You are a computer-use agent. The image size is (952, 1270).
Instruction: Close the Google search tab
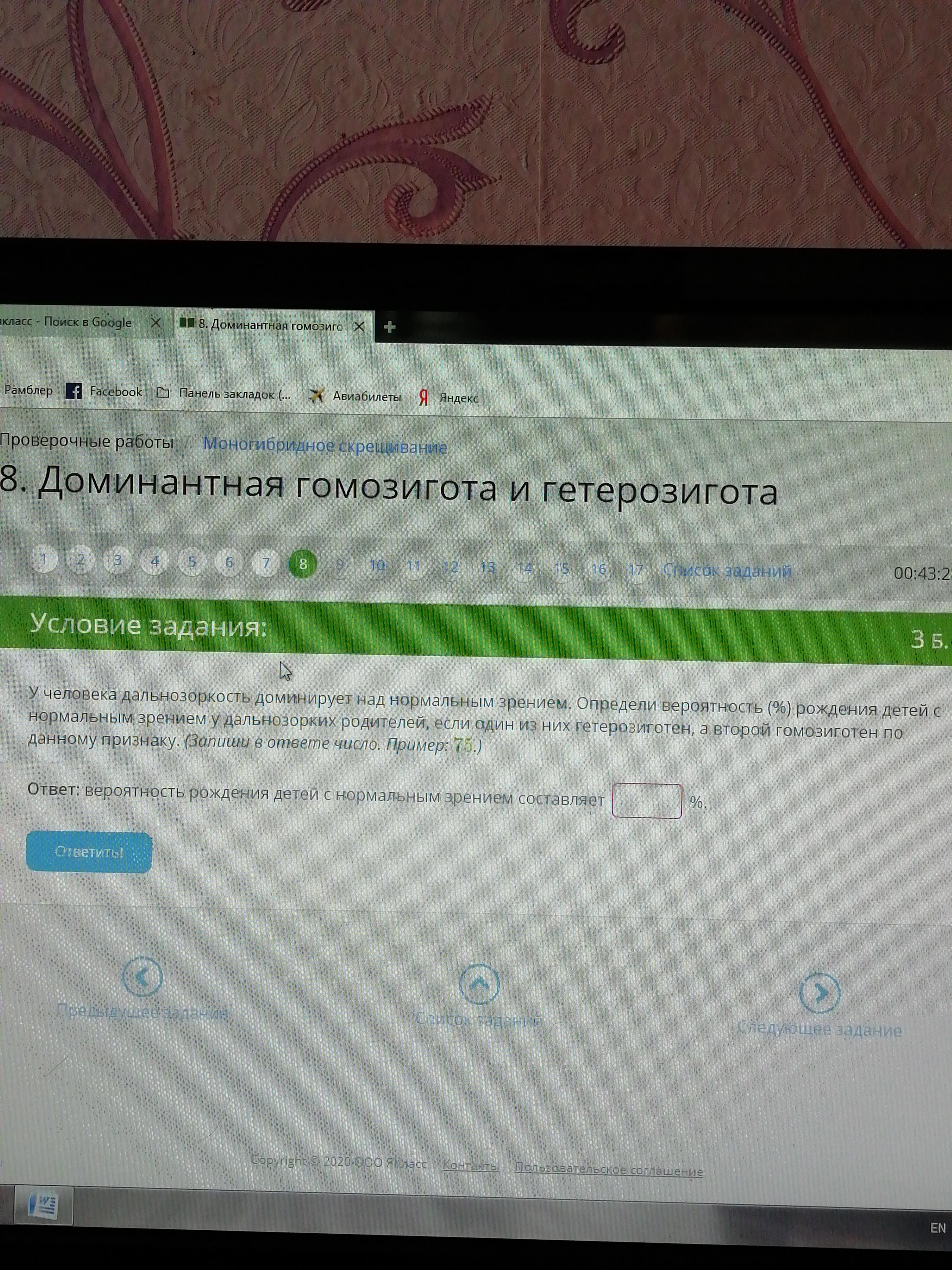(156, 323)
